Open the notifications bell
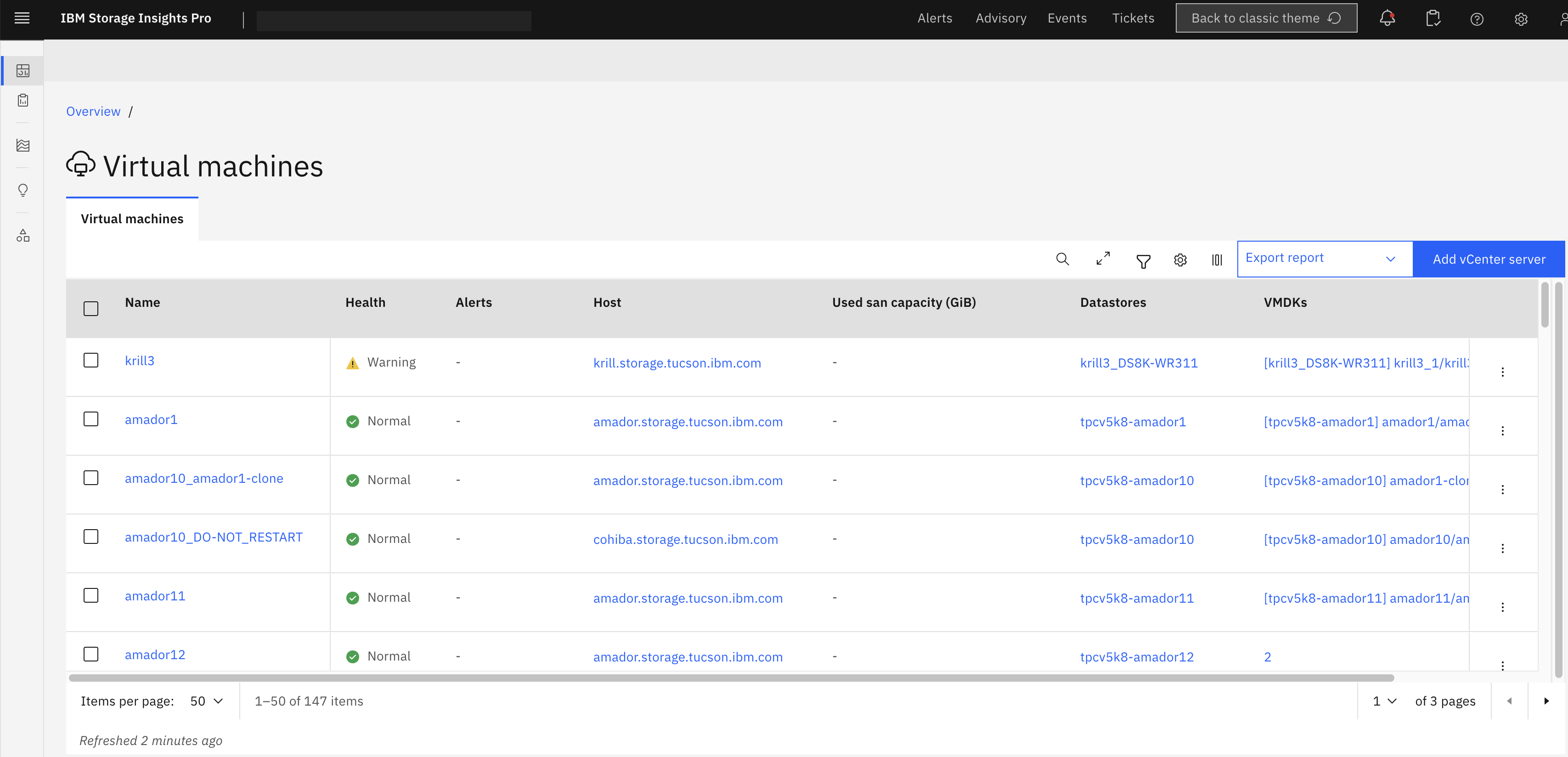The image size is (1568, 757). click(1387, 18)
